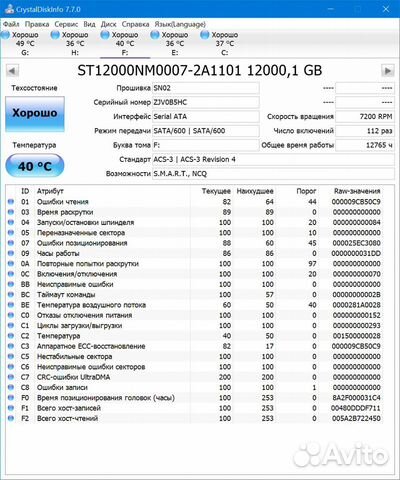
Task: Click the status dot for attribute 09
Action: coord(11,253)
